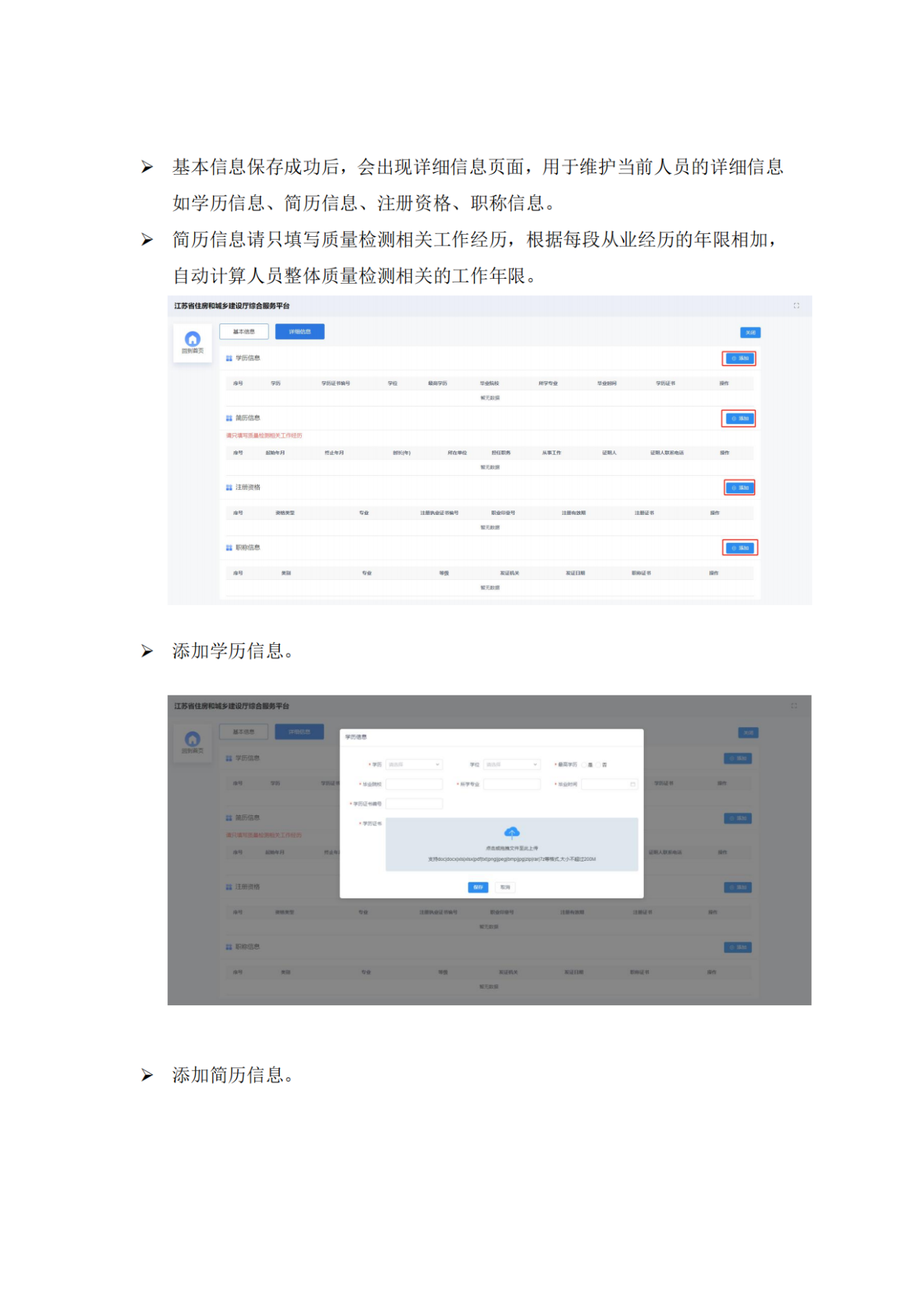Click 添加 in the undimmed 简历信息 section

click(738, 418)
